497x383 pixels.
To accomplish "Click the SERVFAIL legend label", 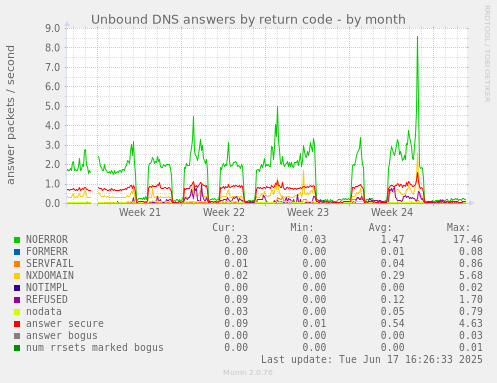I will click(x=50, y=263).
